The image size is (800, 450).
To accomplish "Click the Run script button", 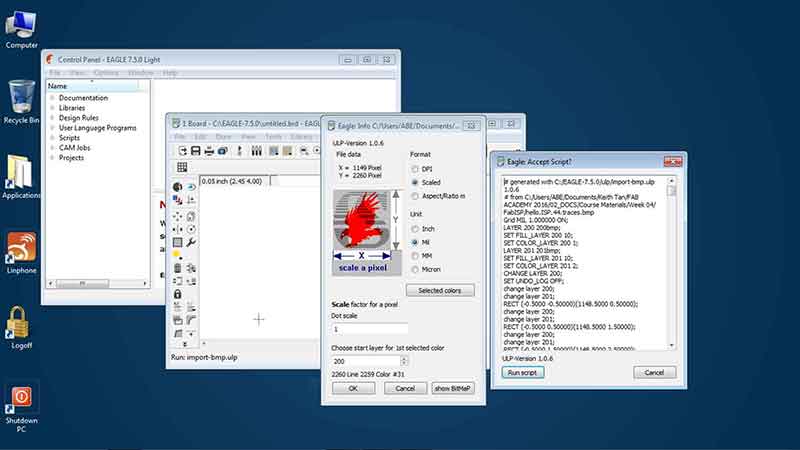I will [x=522, y=372].
